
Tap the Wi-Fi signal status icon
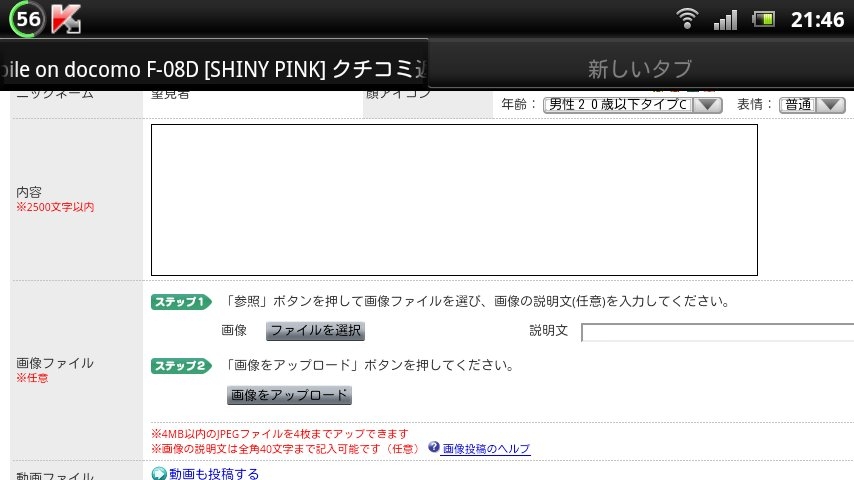pos(687,19)
